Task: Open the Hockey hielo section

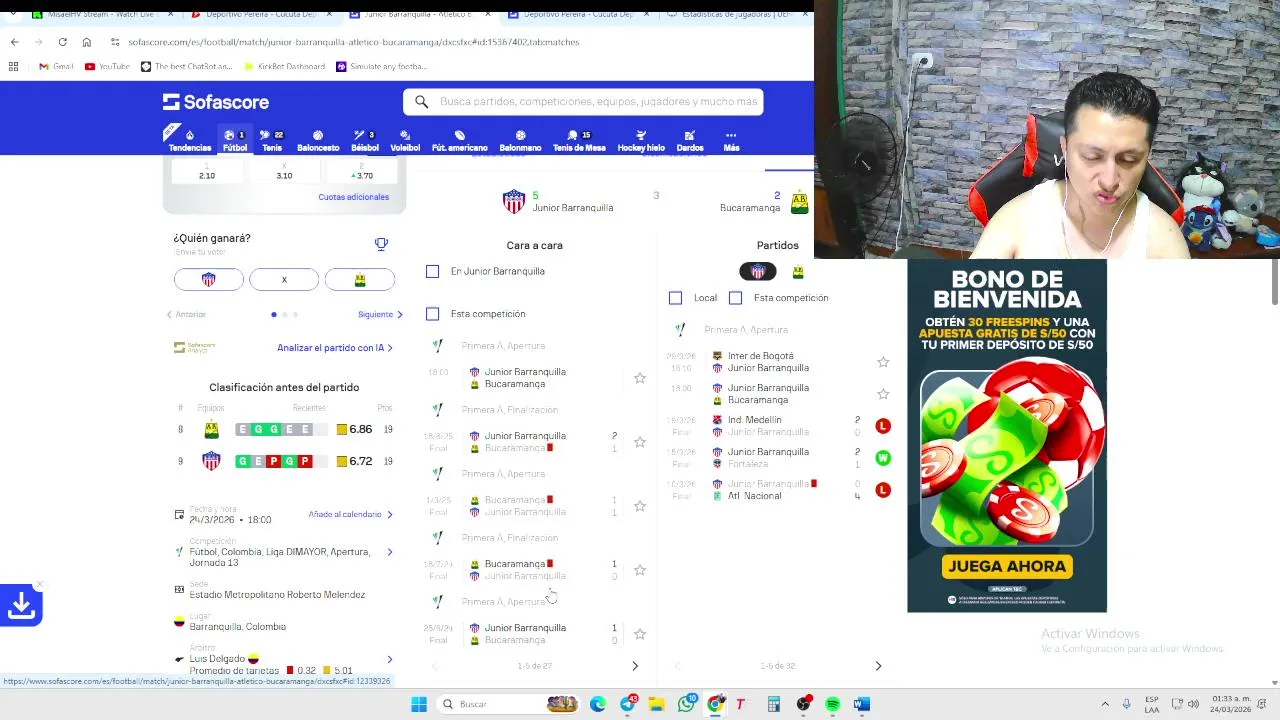Action: coord(641,140)
